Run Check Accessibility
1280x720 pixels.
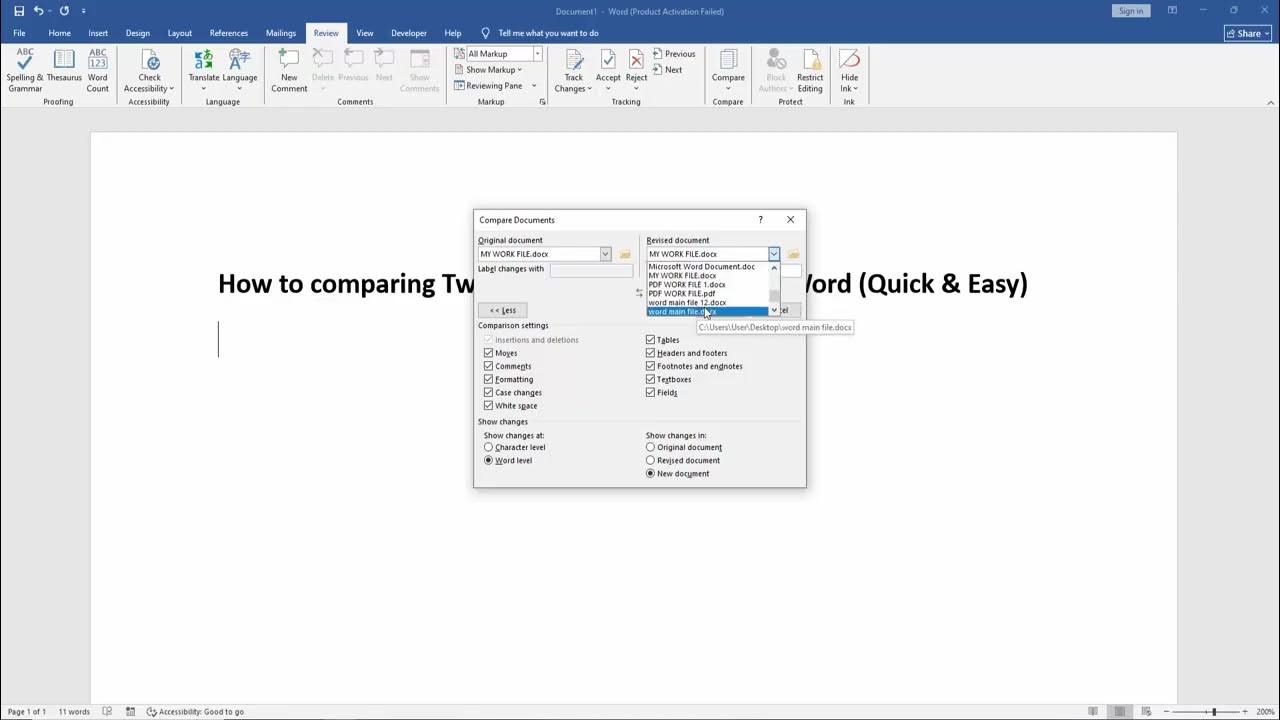[148, 70]
